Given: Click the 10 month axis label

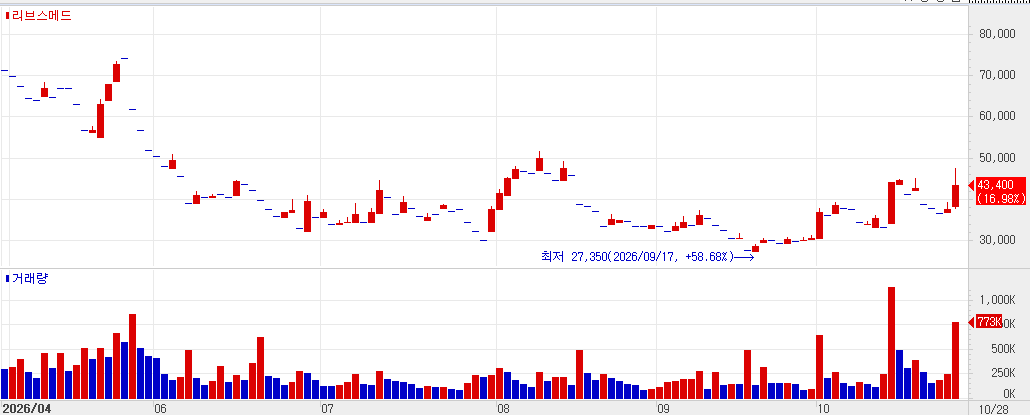Looking at the screenshot, I should click(x=823, y=408).
